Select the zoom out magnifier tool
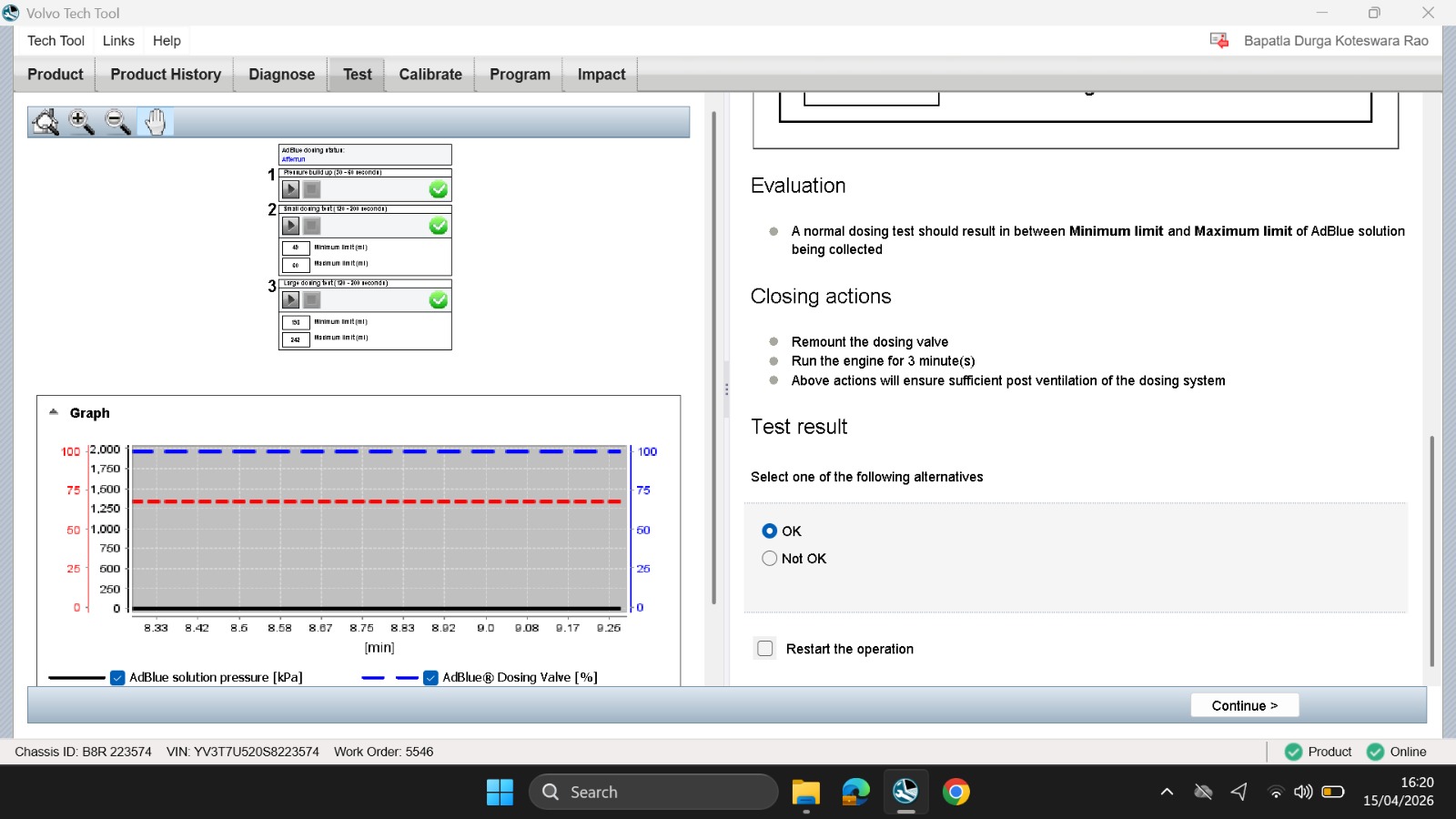The image size is (1456, 819). [118, 122]
